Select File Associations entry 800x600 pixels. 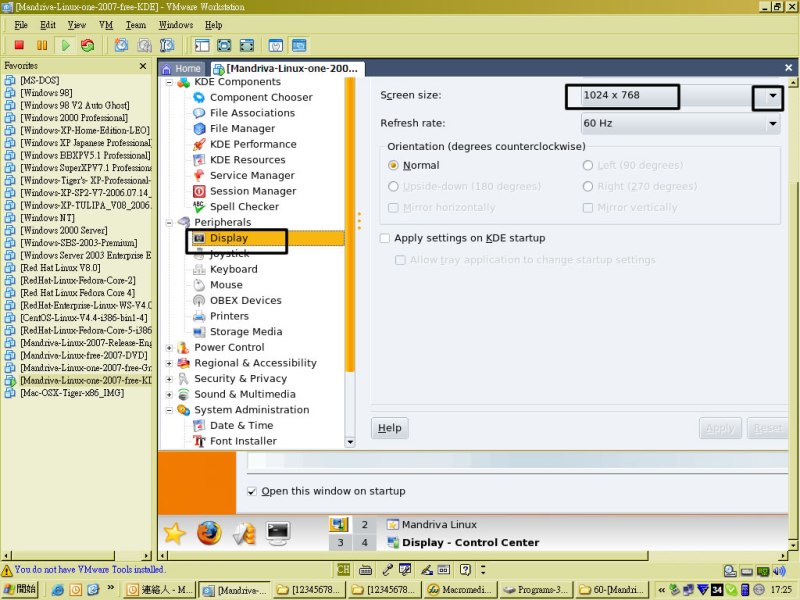tap(252, 113)
